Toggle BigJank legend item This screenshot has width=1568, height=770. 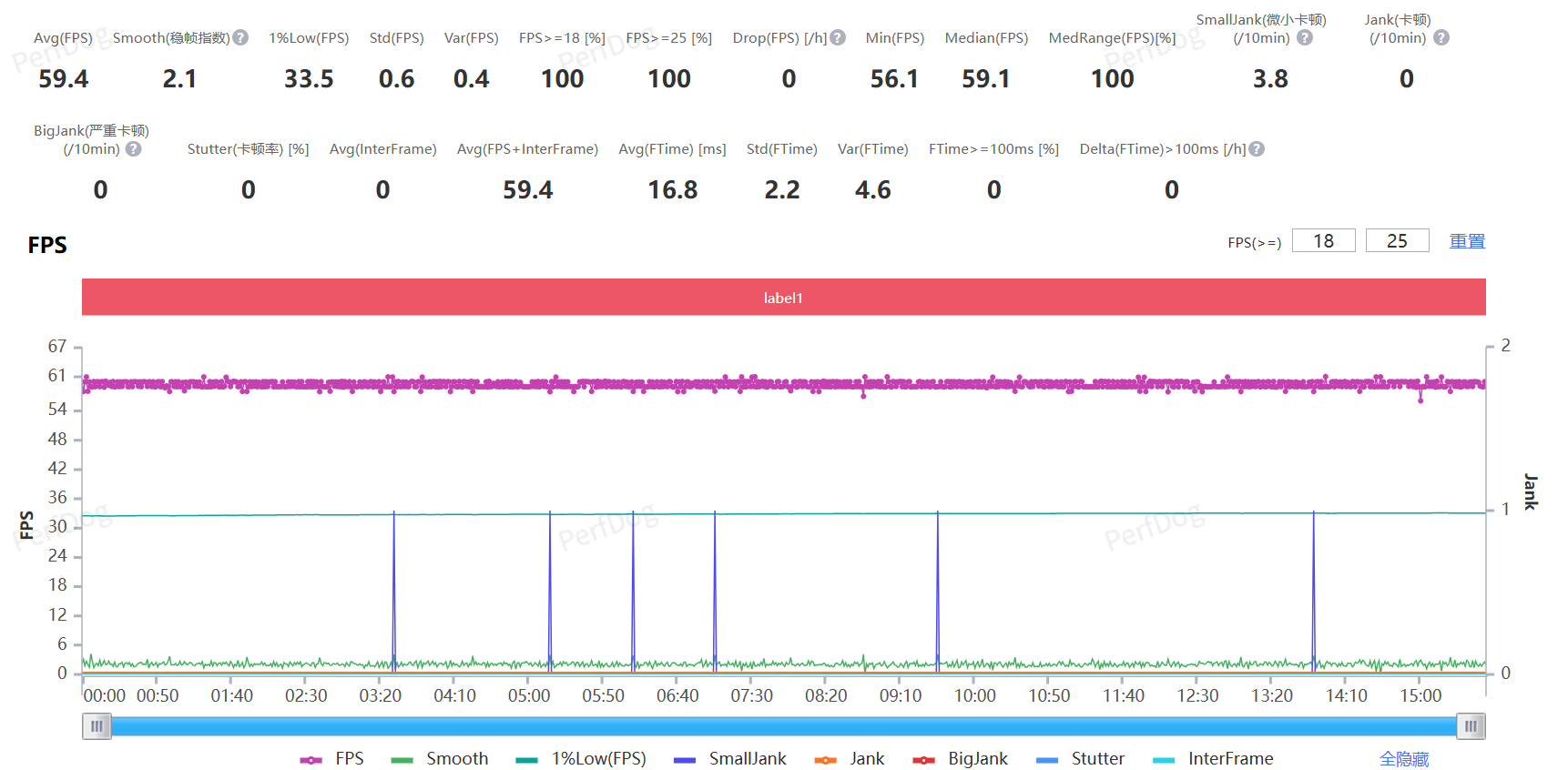[x=961, y=759]
